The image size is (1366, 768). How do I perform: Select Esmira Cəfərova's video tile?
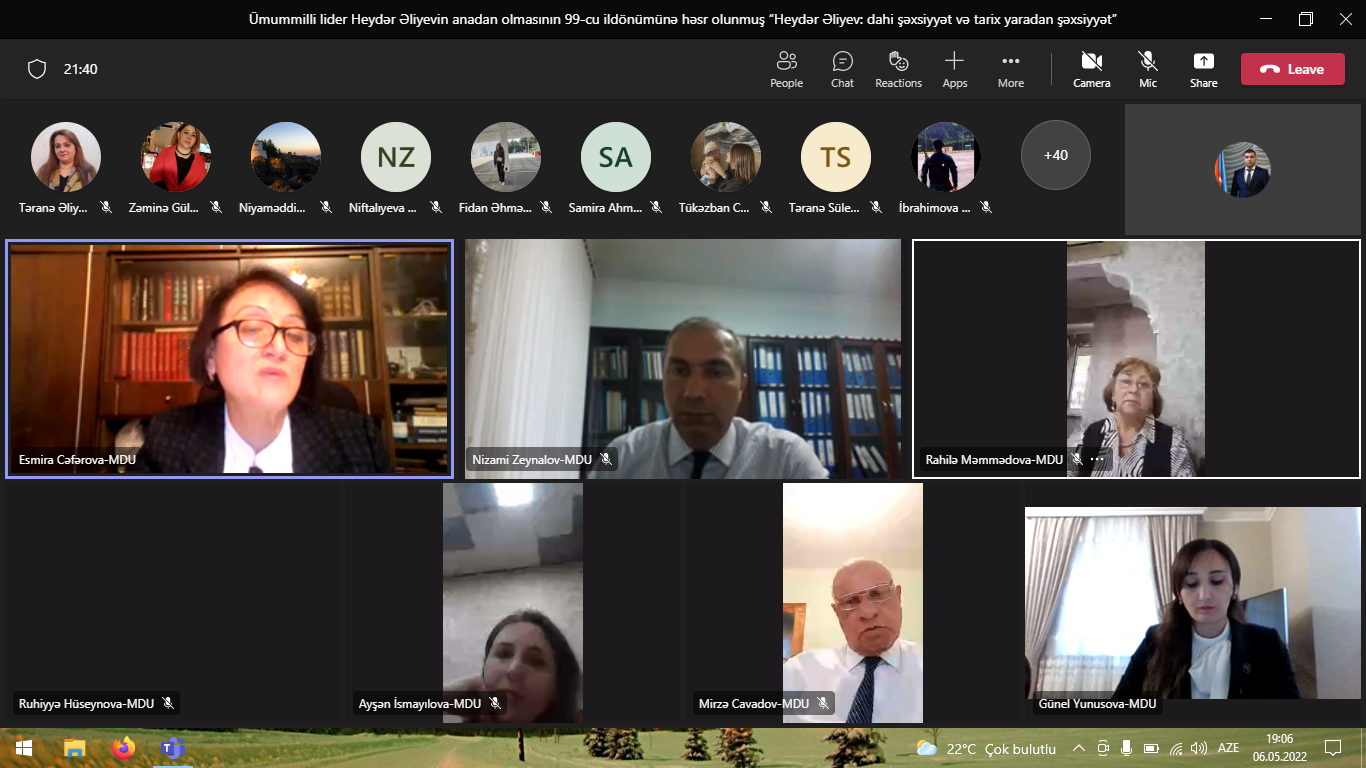coord(229,358)
